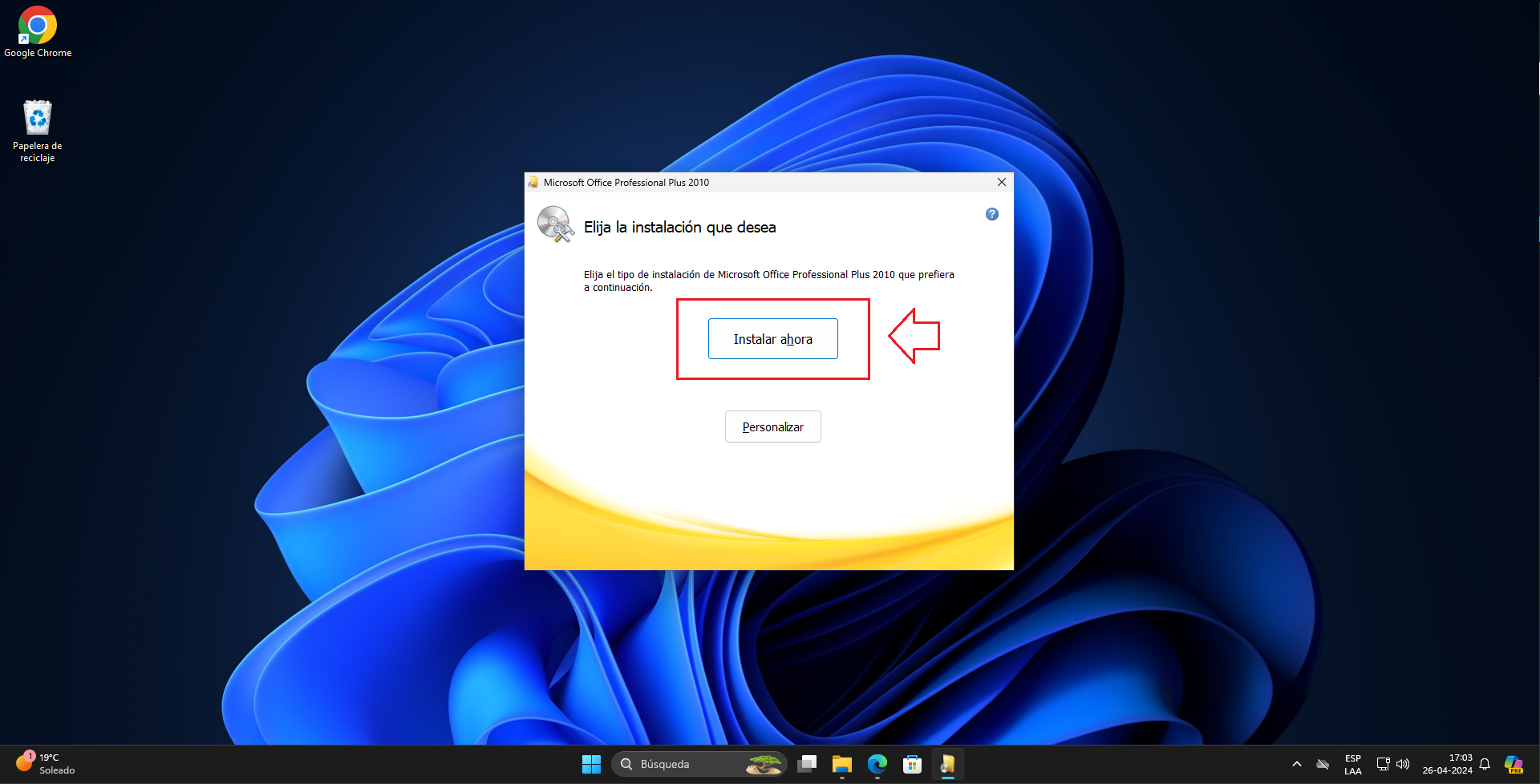Open the notifications bell icon

[x=1485, y=764]
